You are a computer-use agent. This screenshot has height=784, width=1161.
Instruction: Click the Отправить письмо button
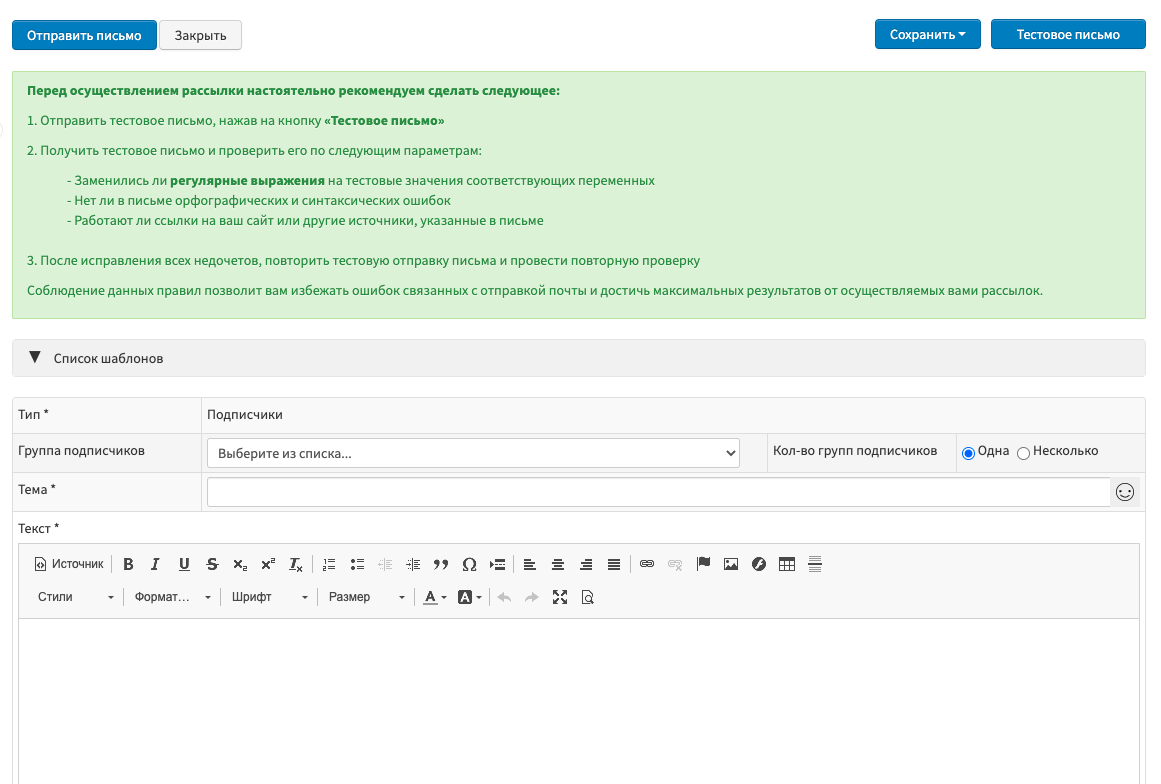tap(84, 35)
